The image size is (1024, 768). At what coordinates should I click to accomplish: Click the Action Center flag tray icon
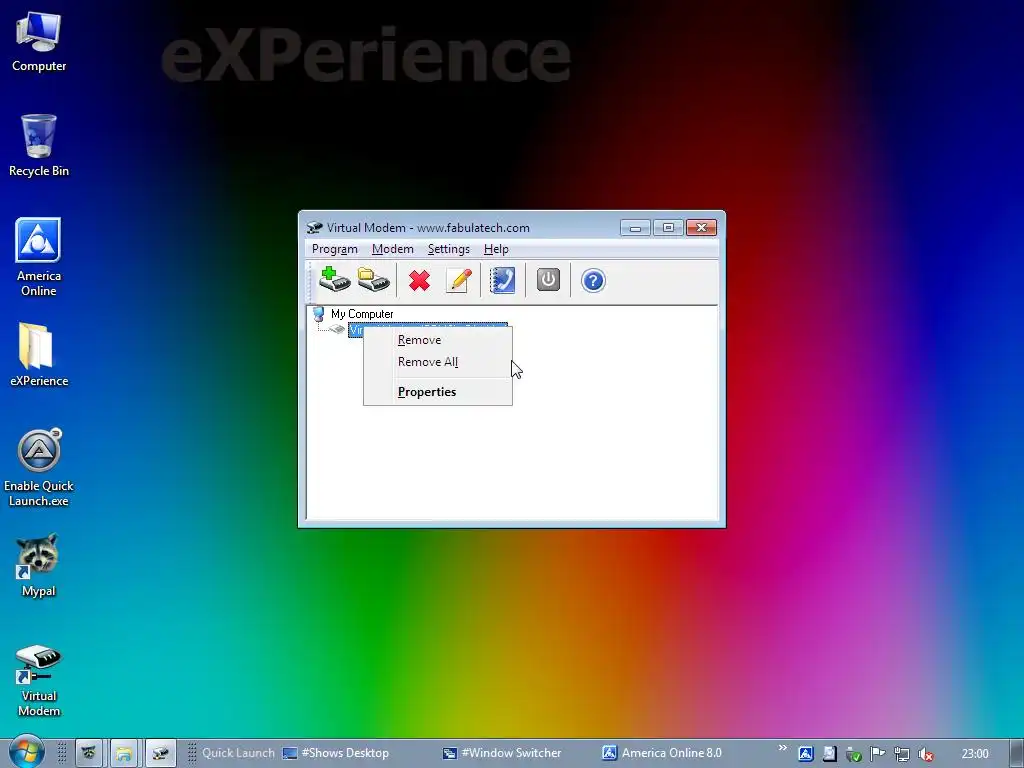point(877,754)
